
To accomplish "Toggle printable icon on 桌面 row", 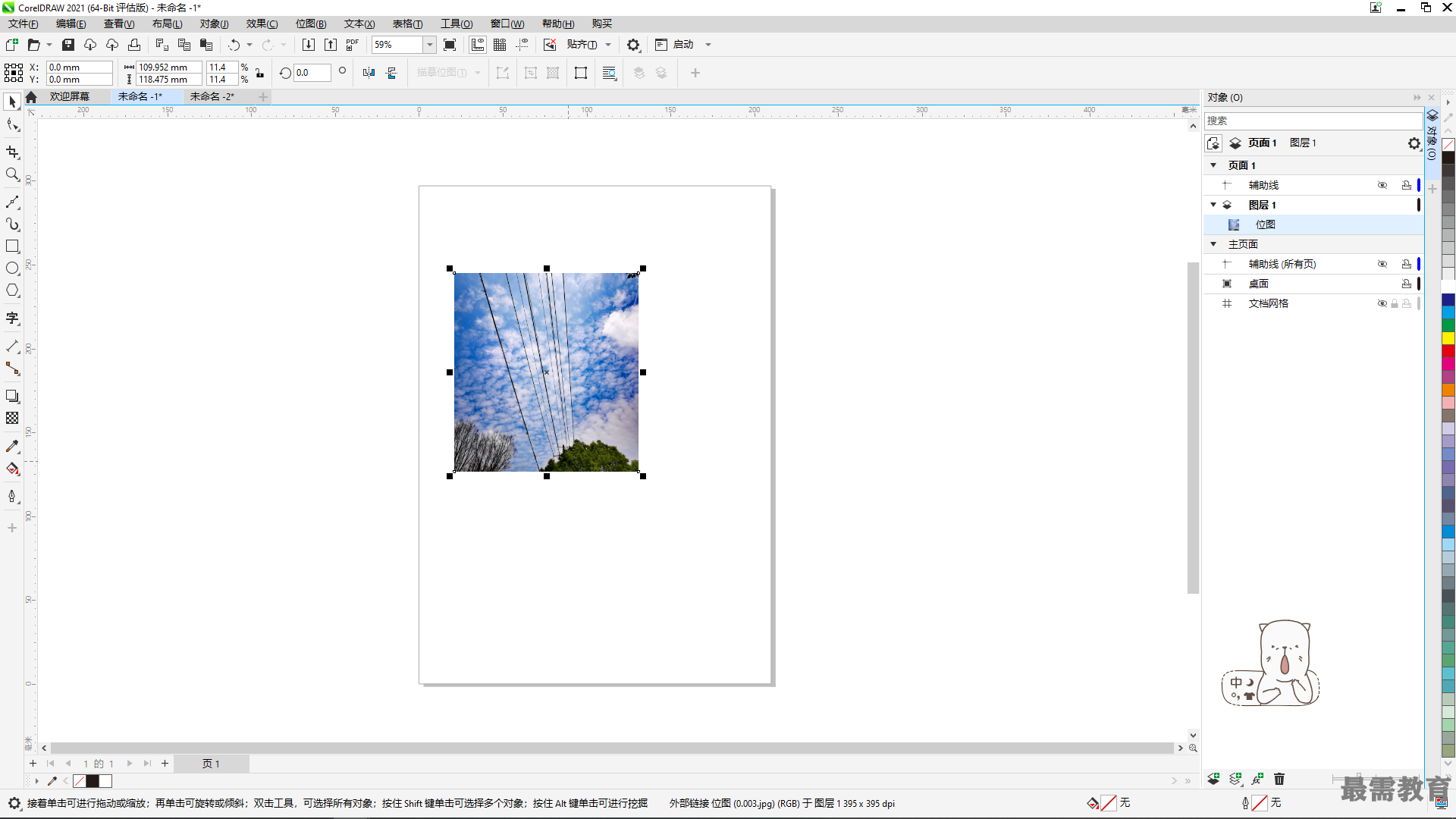I will (1407, 284).
